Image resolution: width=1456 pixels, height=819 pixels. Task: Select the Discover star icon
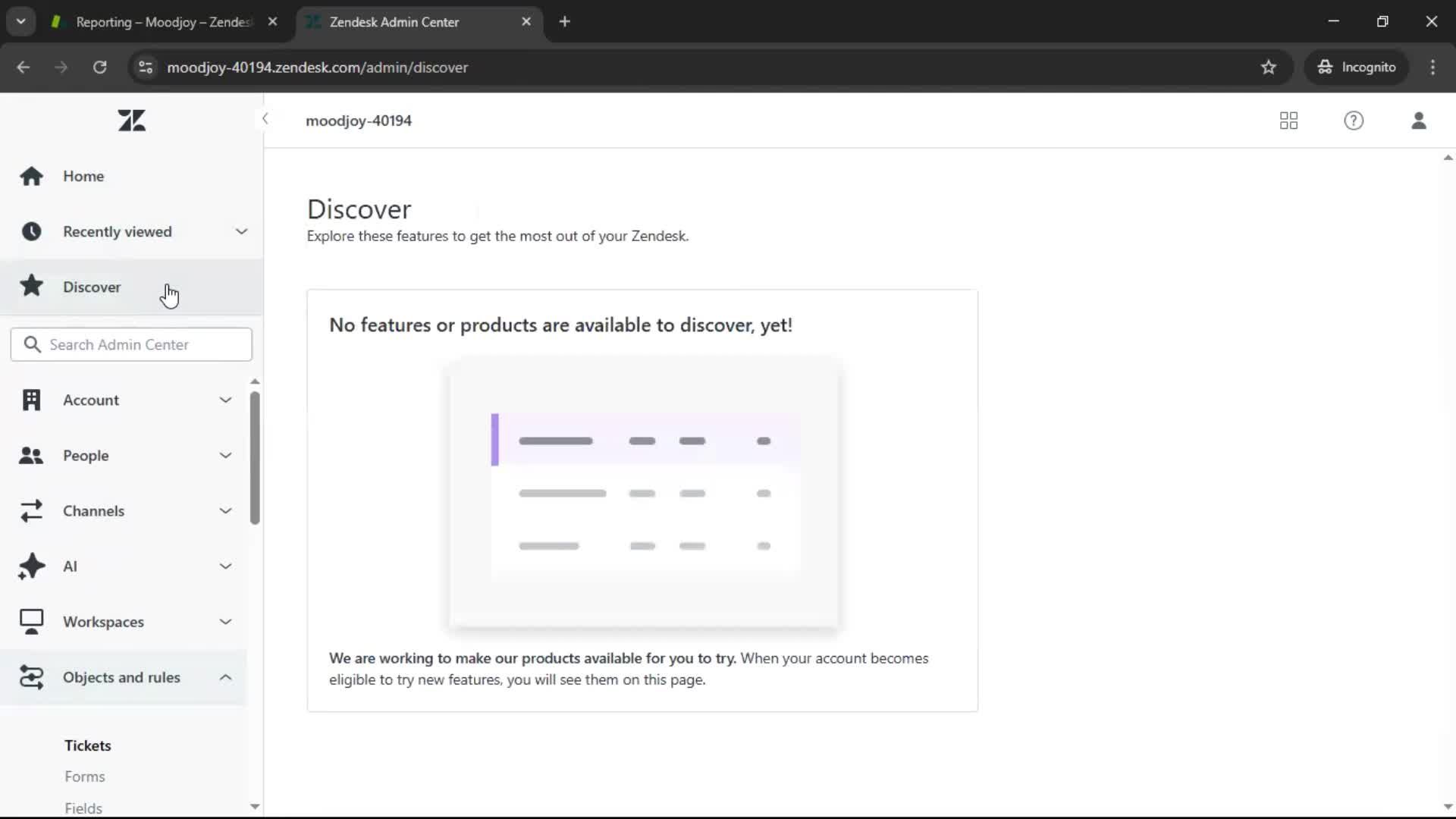pos(32,287)
